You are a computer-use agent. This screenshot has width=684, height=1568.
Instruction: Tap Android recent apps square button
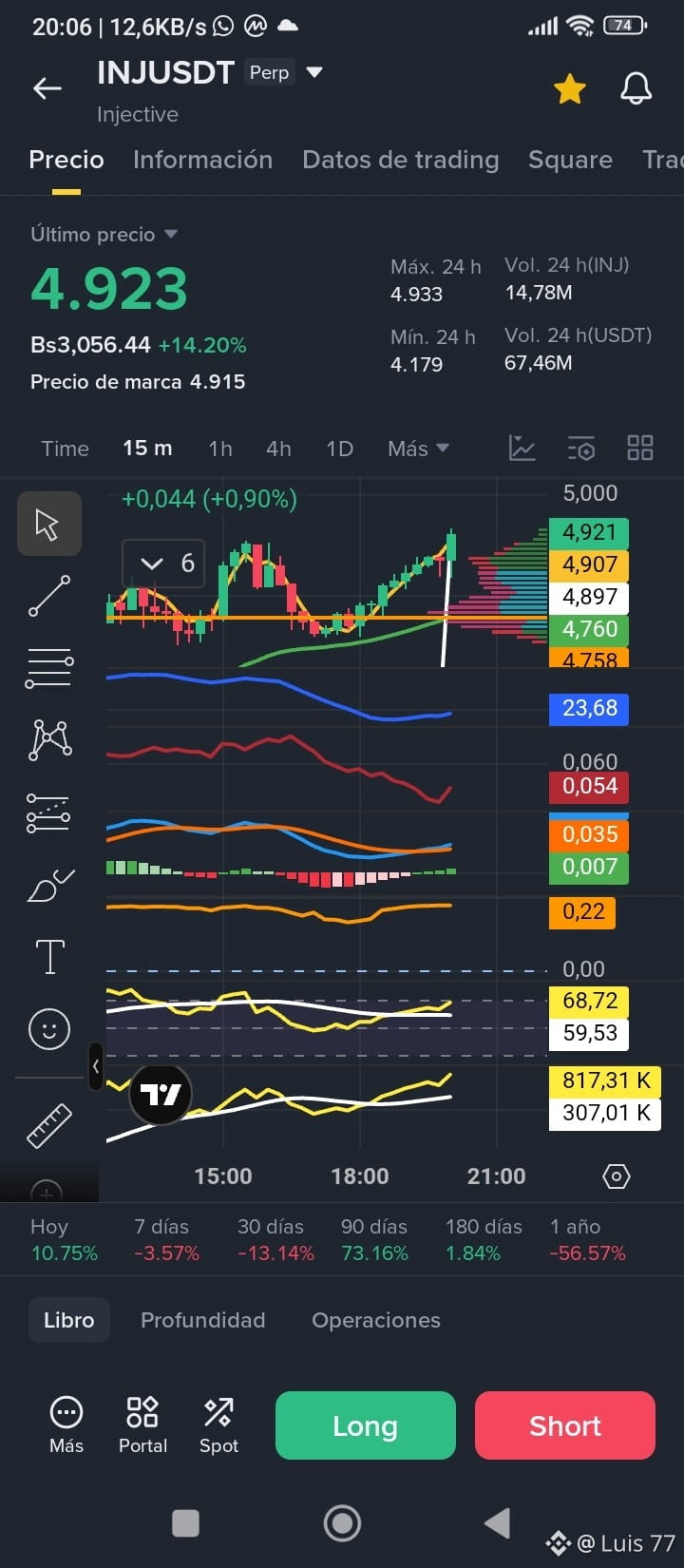[185, 1523]
